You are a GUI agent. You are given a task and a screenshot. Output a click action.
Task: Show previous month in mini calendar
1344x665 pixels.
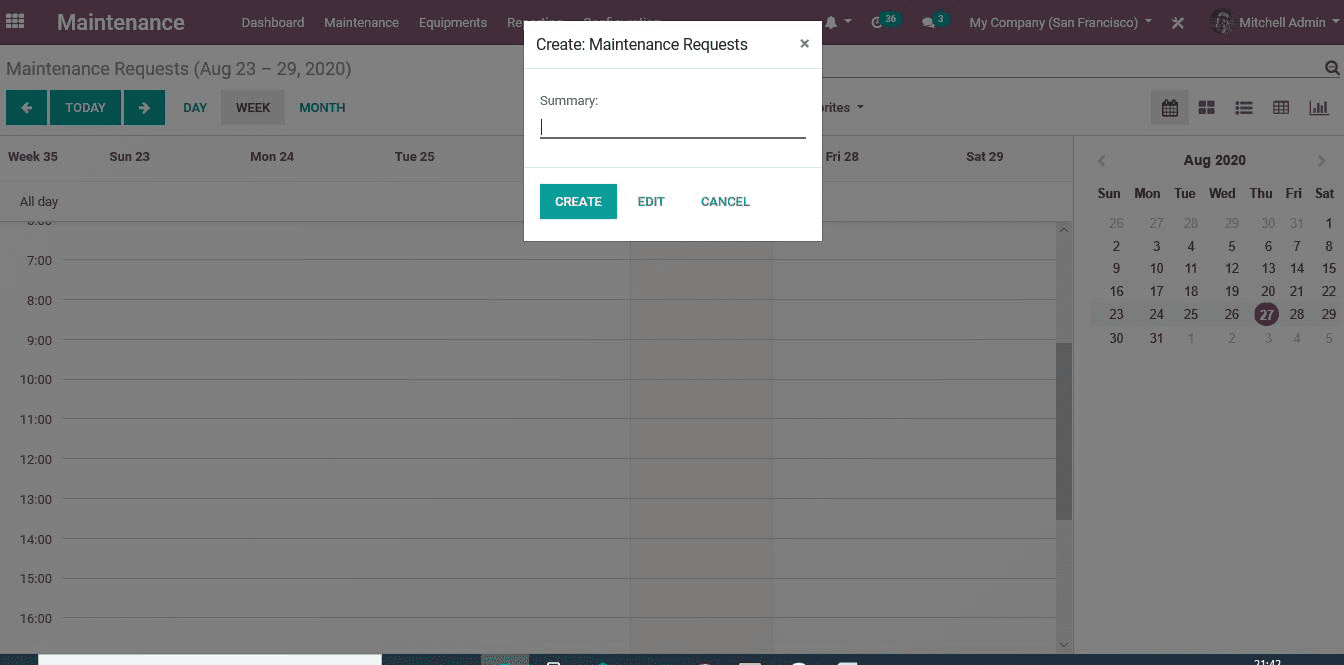(1102, 160)
